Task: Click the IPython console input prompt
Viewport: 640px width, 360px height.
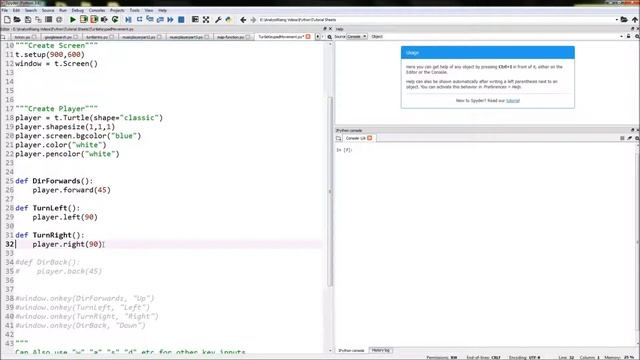Action: point(344,150)
